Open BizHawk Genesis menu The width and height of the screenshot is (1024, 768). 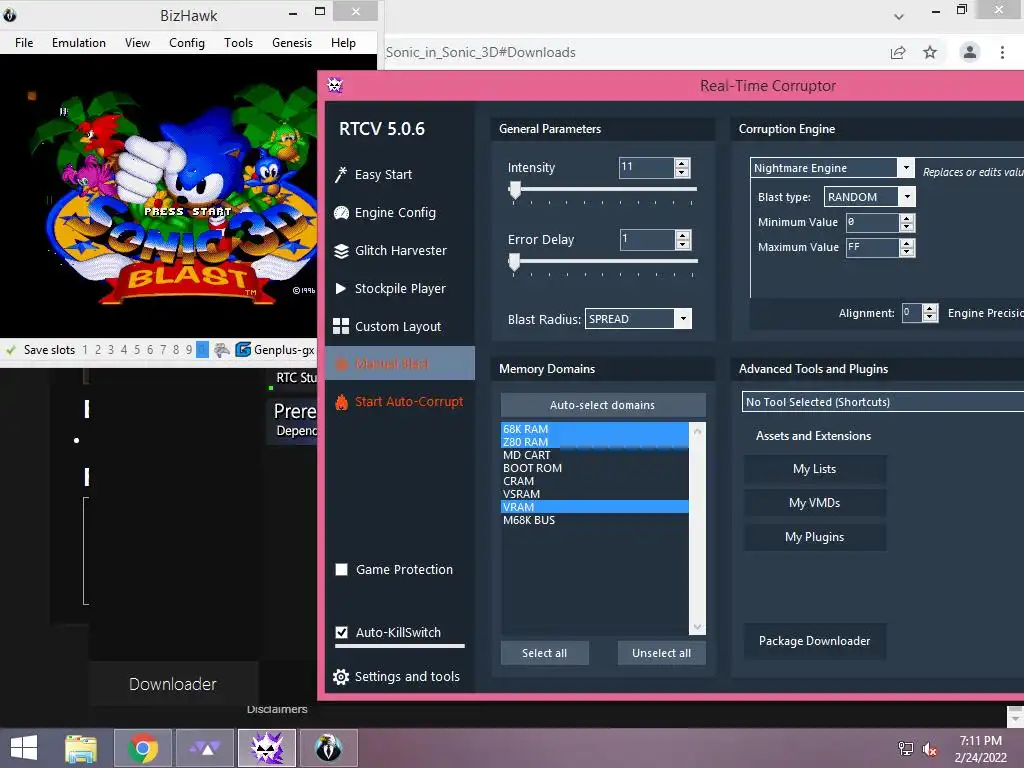(x=292, y=42)
